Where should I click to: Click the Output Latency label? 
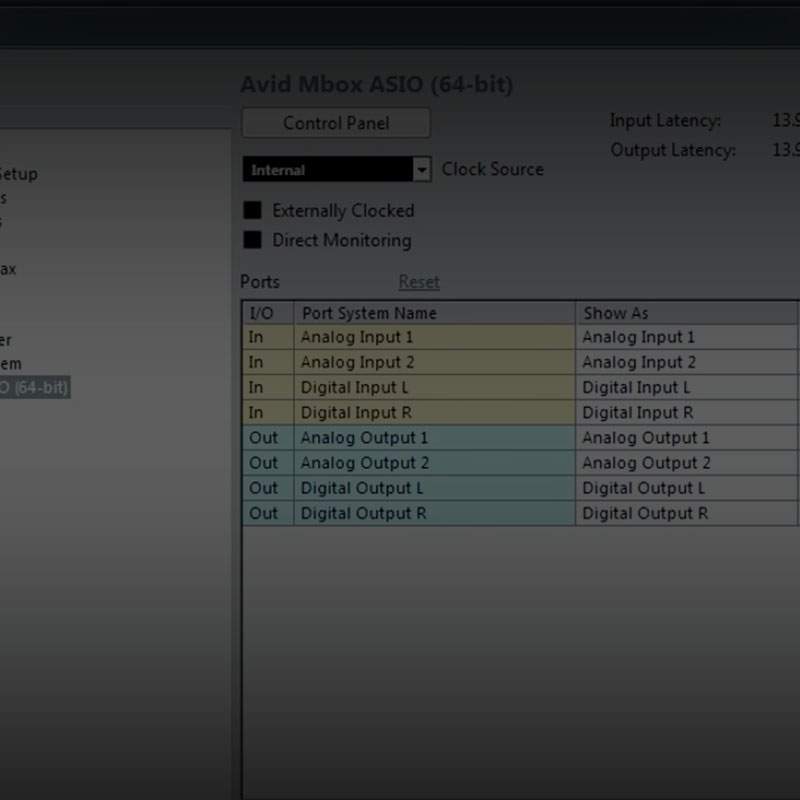click(x=673, y=150)
